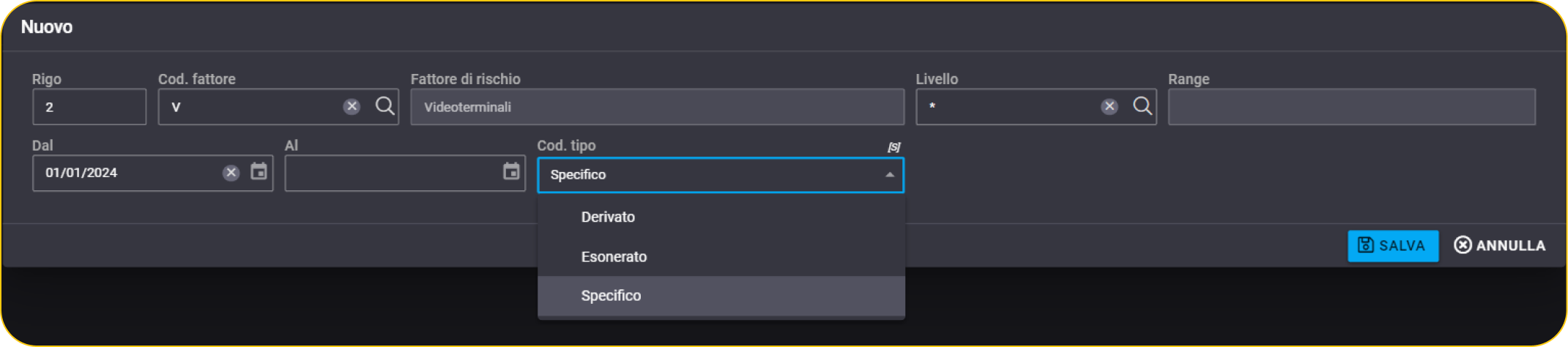Clear the Livello field value

coord(1110,107)
